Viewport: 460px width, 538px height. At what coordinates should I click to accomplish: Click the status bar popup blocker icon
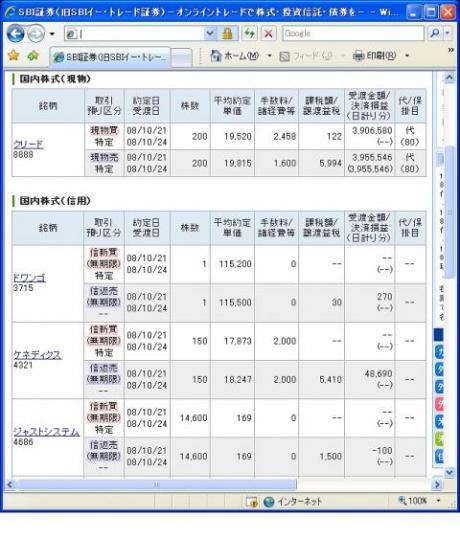tap(251, 502)
